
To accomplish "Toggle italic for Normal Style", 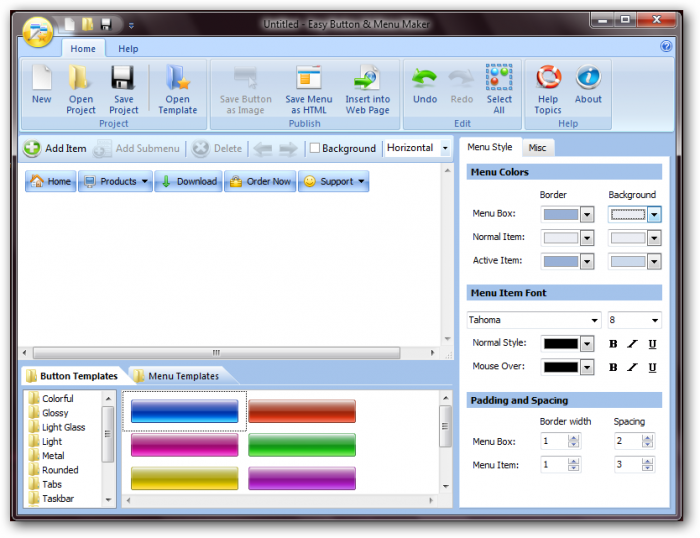I will tap(633, 344).
